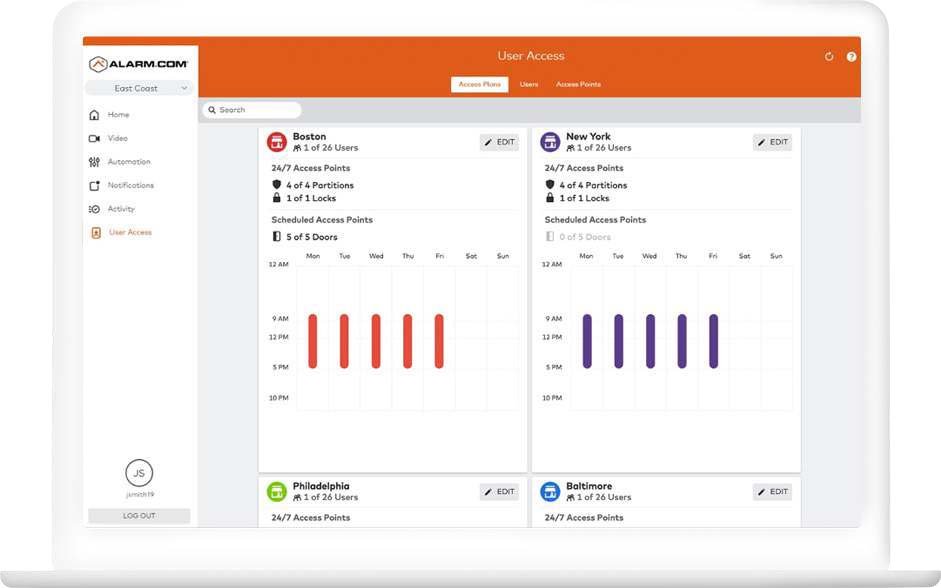
Task: Click the refresh icon in the header
Action: [828, 57]
